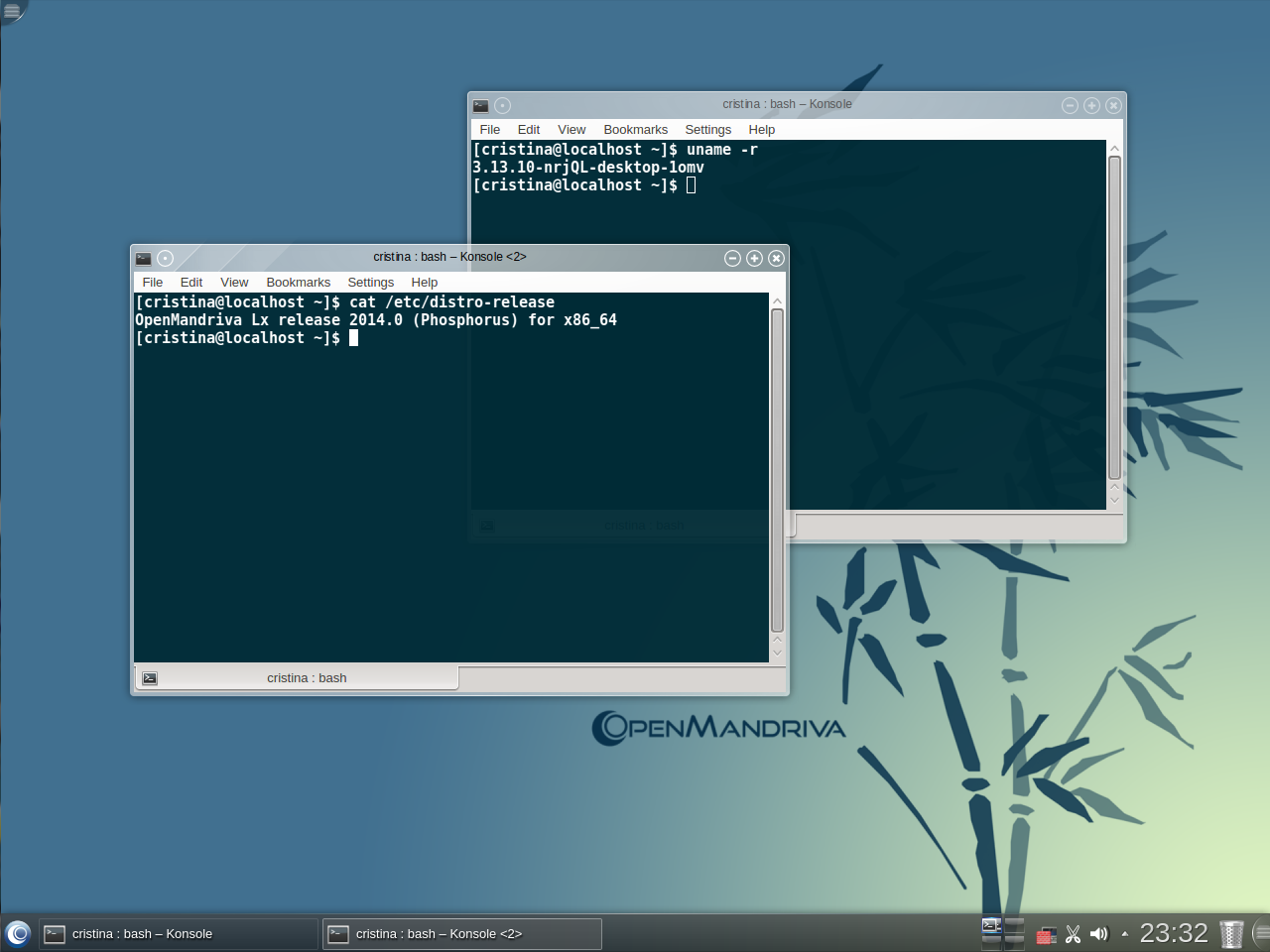Click the 23:32 clock in the panel

(x=1173, y=933)
